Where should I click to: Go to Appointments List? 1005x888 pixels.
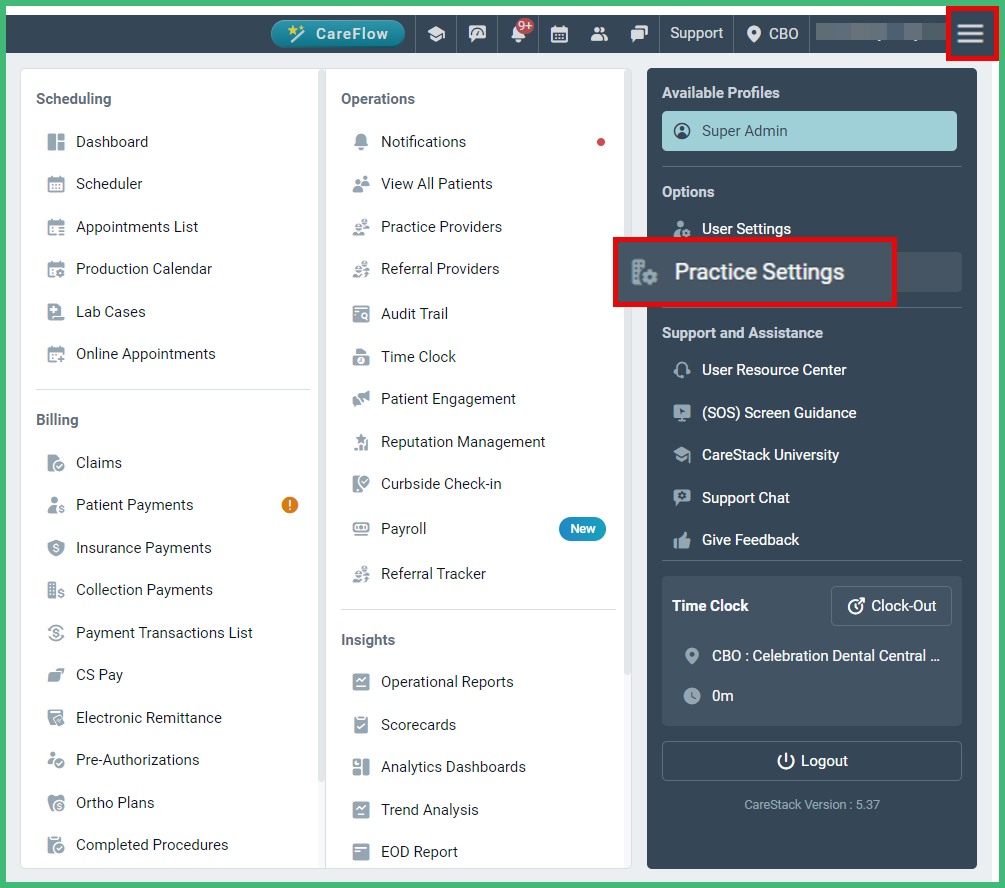point(137,227)
